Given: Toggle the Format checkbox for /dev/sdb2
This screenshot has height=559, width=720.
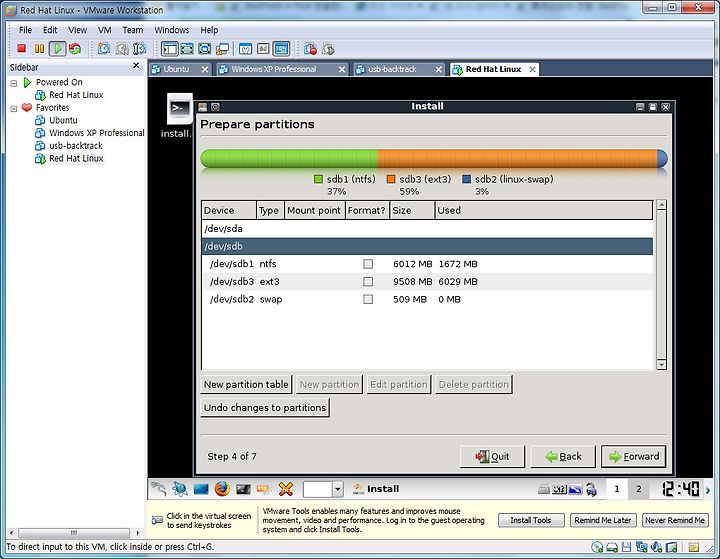Looking at the screenshot, I should [368, 299].
